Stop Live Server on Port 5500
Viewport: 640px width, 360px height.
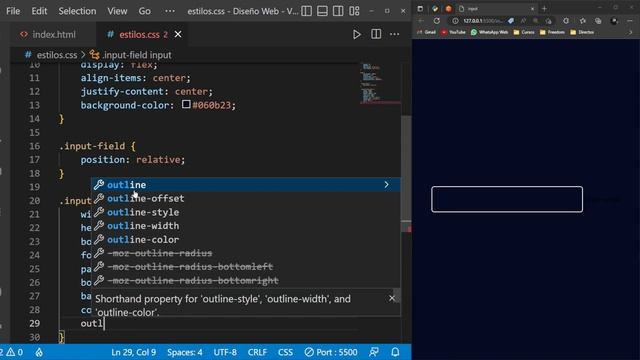coord(331,352)
